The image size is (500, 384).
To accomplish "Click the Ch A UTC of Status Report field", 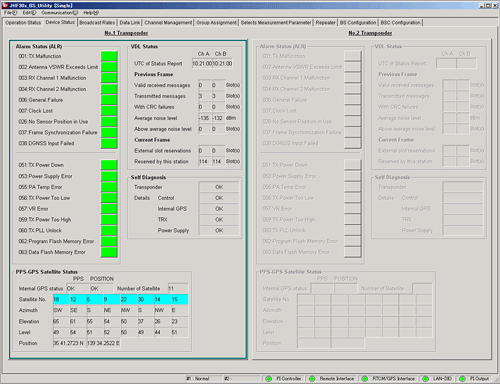I will [x=202, y=63].
